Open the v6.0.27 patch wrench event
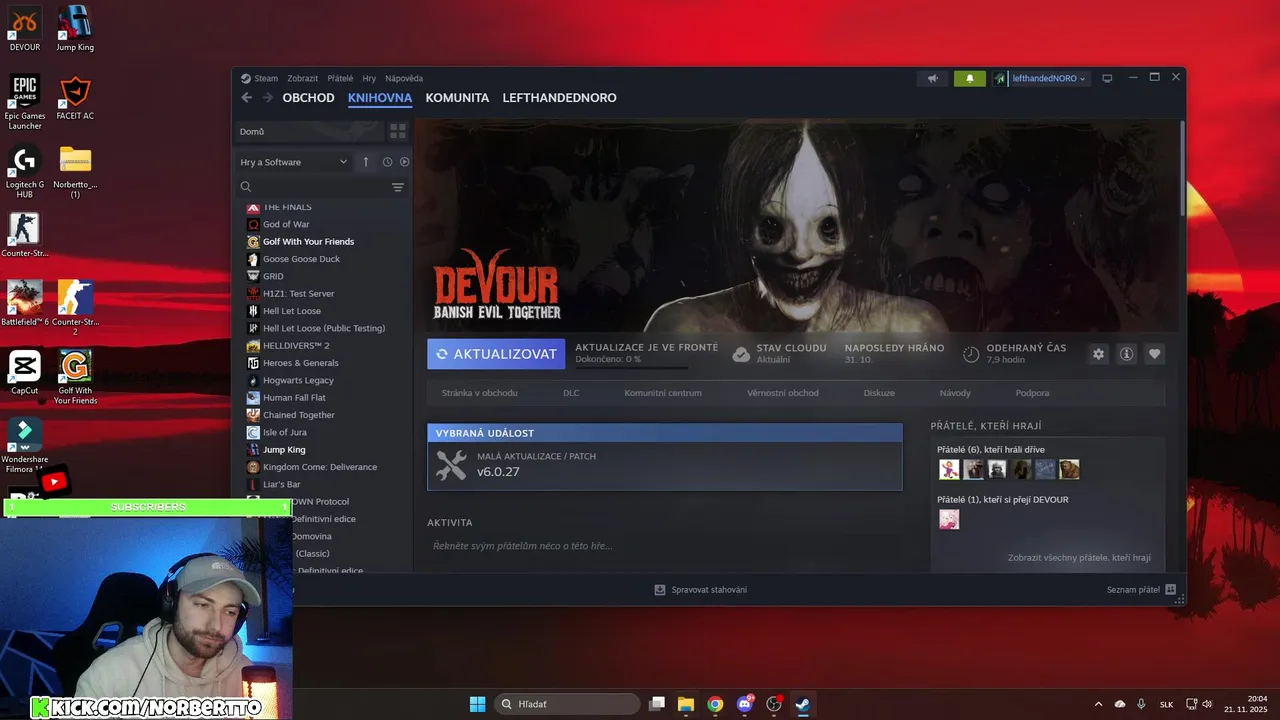 pyautogui.click(x=664, y=466)
